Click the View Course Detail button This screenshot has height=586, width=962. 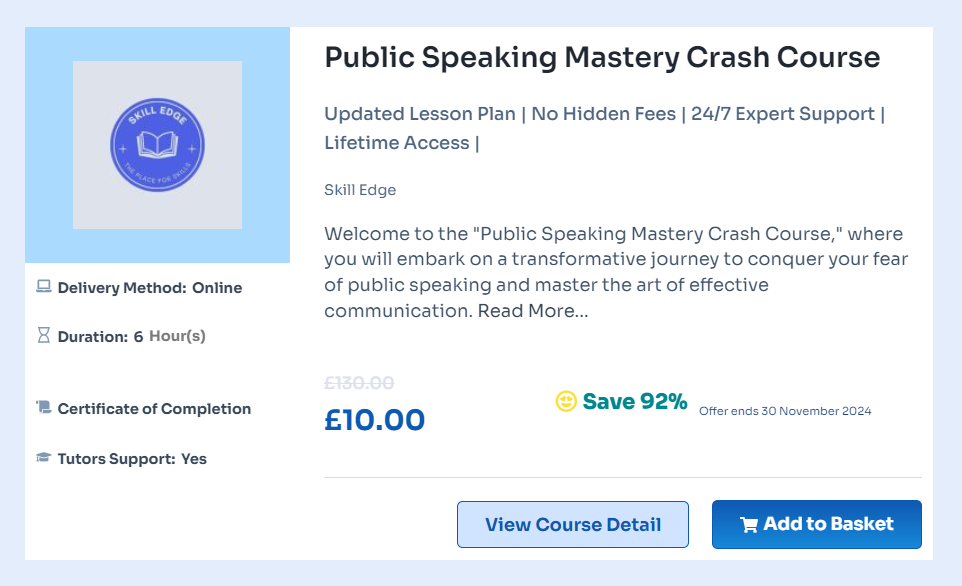click(573, 524)
